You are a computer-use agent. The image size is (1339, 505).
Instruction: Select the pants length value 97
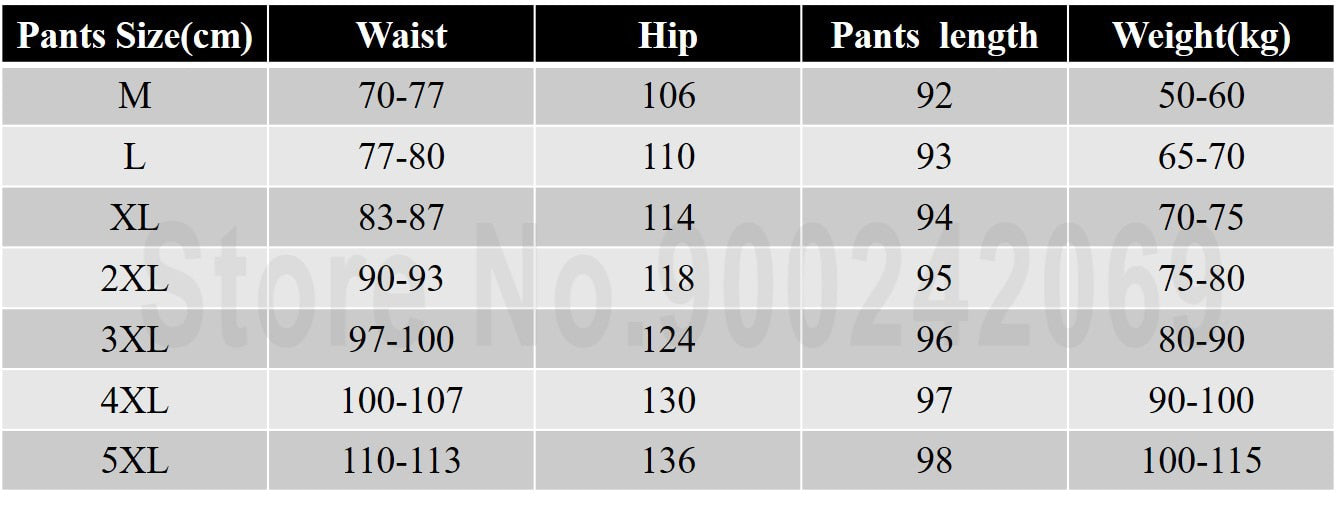coord(934,401)
